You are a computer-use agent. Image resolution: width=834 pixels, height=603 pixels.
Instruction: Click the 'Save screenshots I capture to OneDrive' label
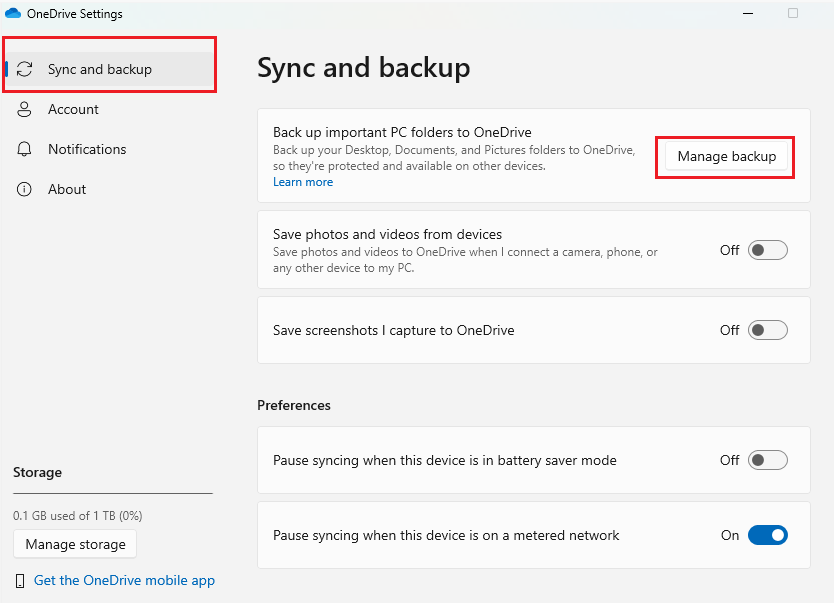394,330
